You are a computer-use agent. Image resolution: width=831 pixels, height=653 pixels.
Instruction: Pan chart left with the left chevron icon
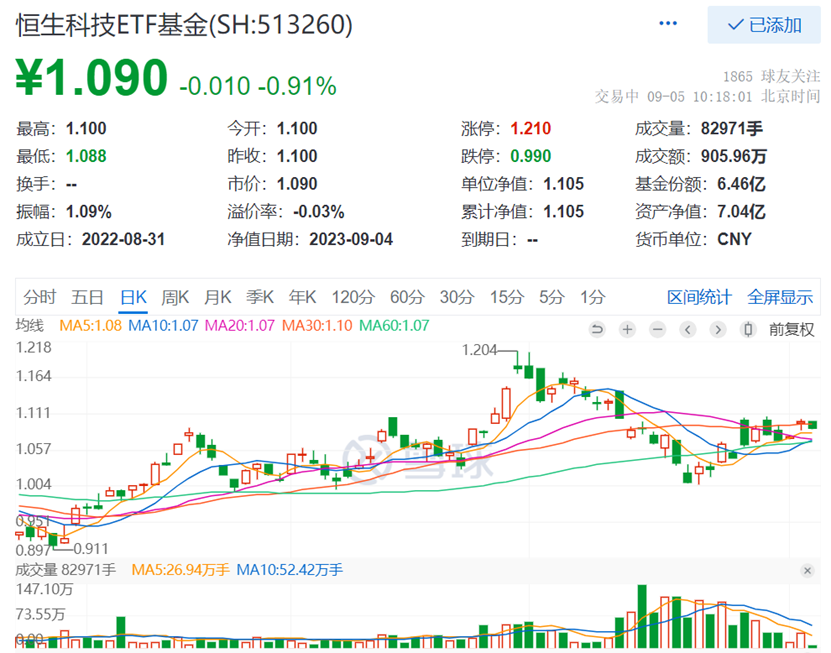(687, 329)
